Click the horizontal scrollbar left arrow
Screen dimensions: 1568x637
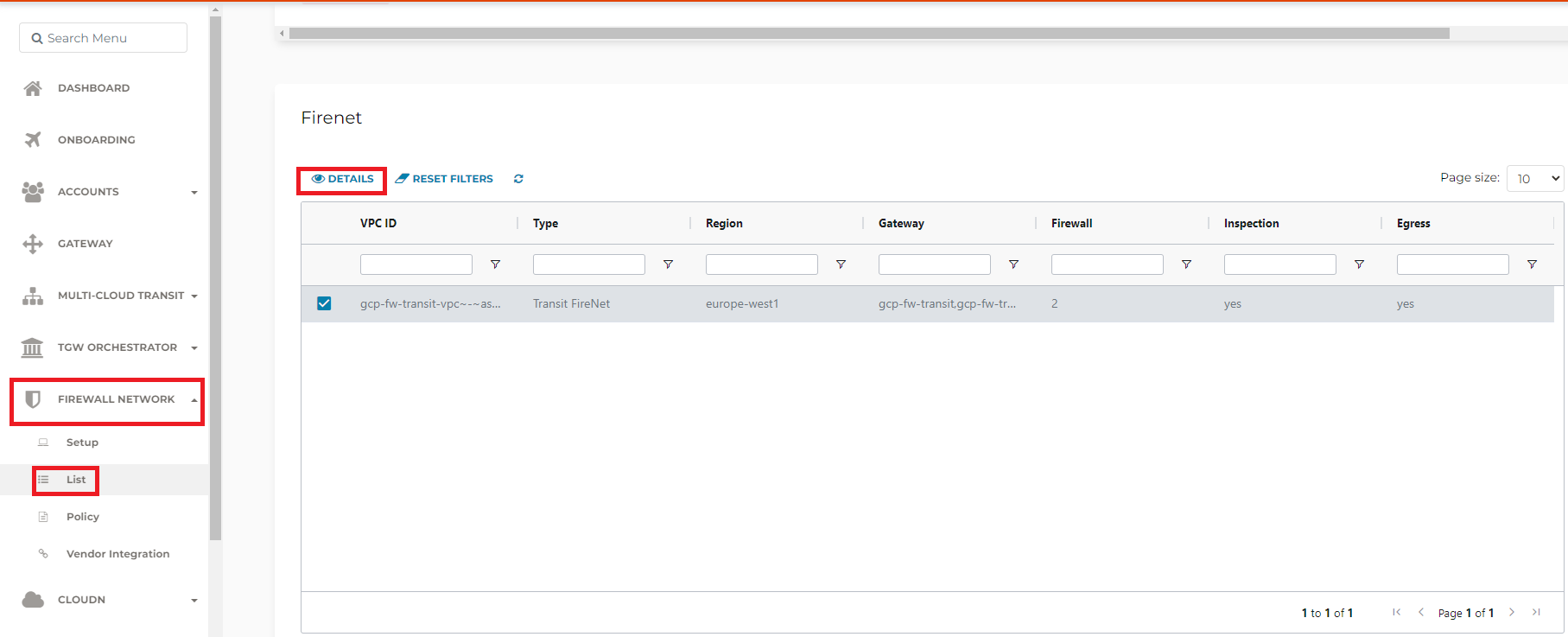282,33
